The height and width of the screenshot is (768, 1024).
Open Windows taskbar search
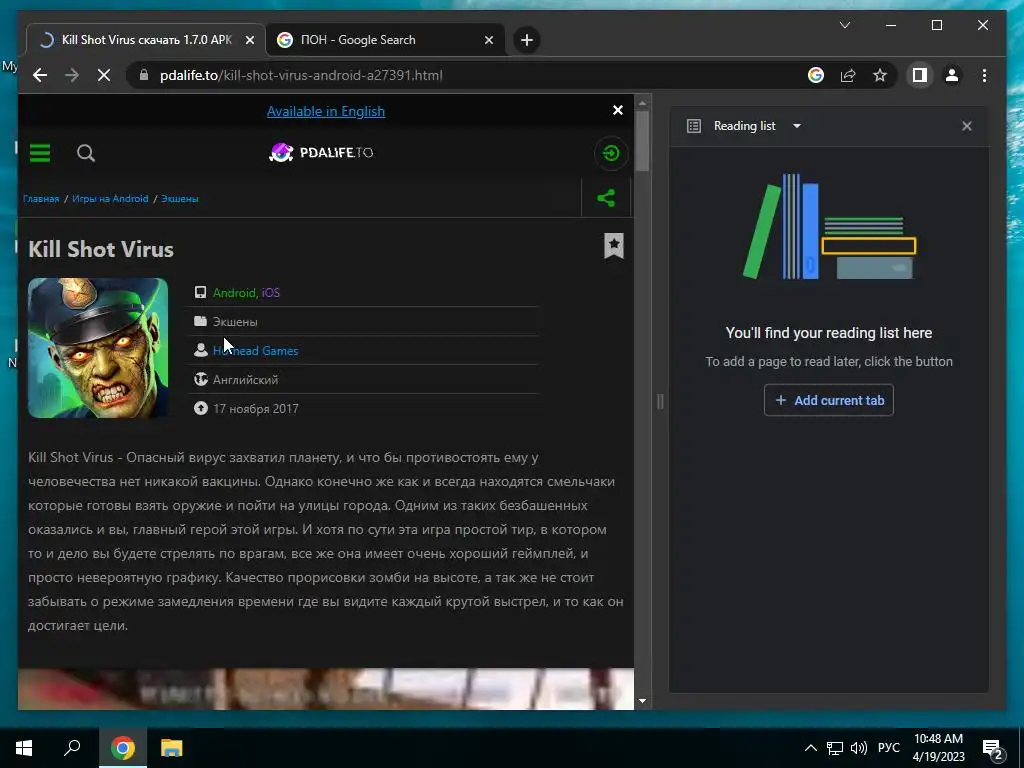pos(72,748)
